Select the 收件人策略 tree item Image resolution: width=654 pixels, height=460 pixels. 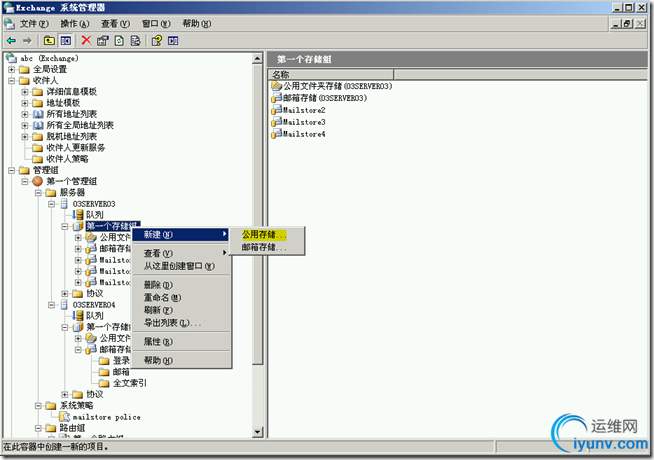point(67,159)
